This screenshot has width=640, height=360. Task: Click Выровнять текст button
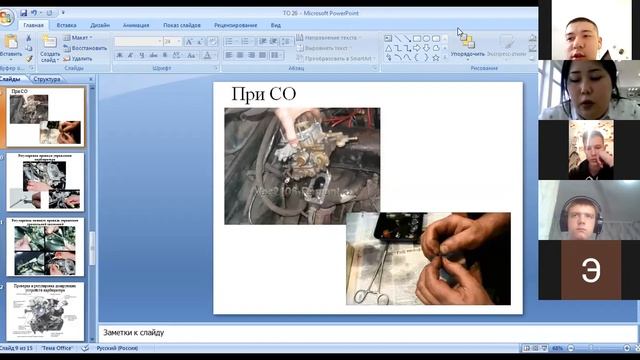324,48
